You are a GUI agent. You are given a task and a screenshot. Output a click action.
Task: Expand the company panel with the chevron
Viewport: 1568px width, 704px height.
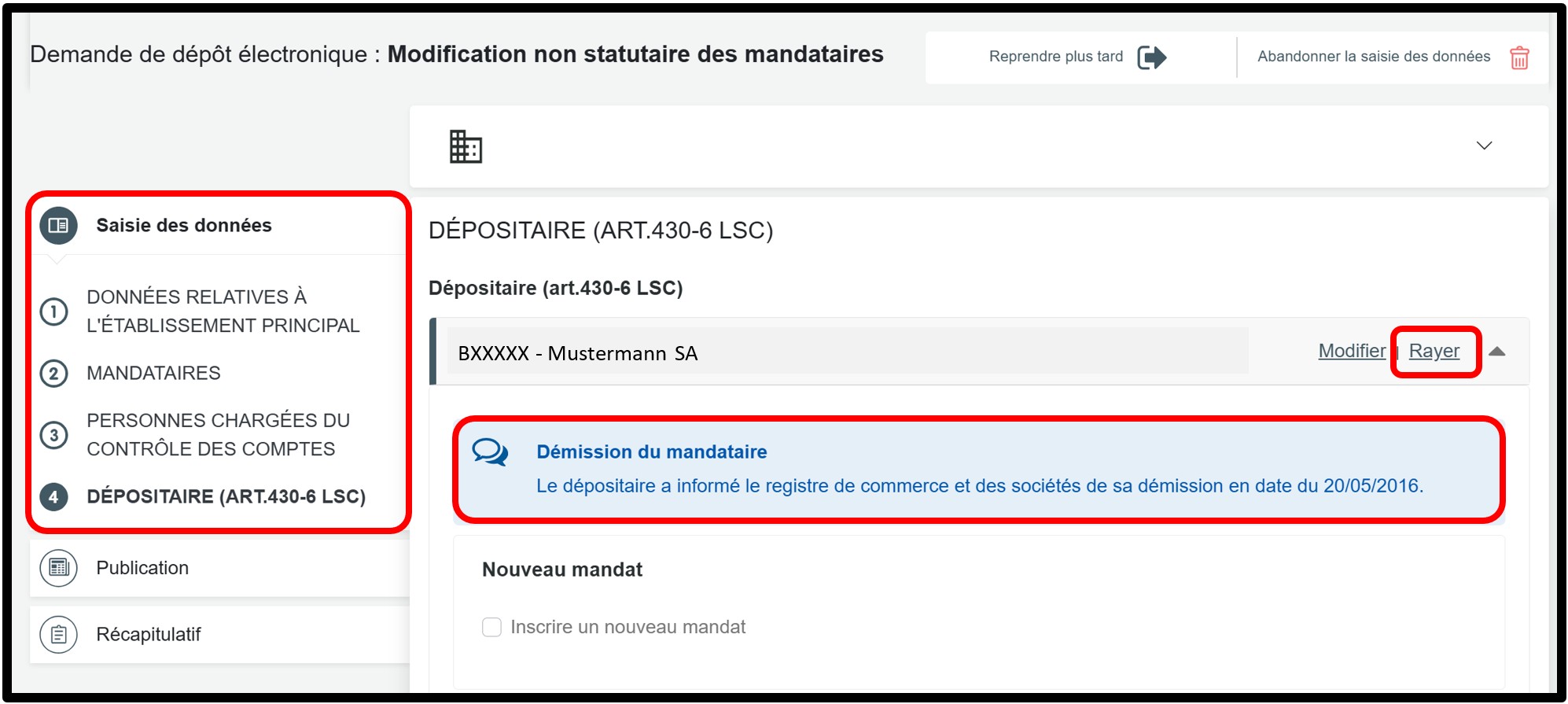pos(1484,146)
